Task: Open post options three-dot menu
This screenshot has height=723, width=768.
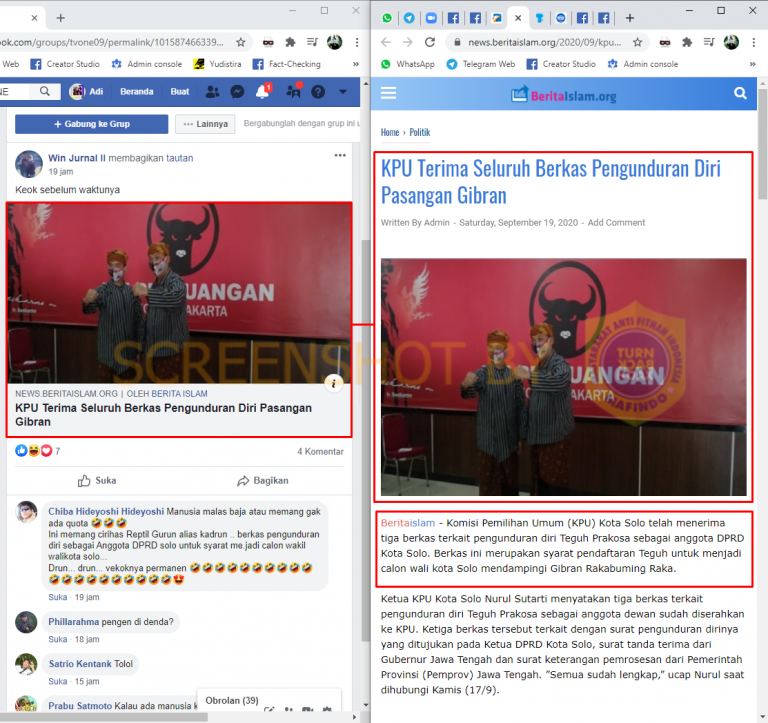Action: click(340, 155)
